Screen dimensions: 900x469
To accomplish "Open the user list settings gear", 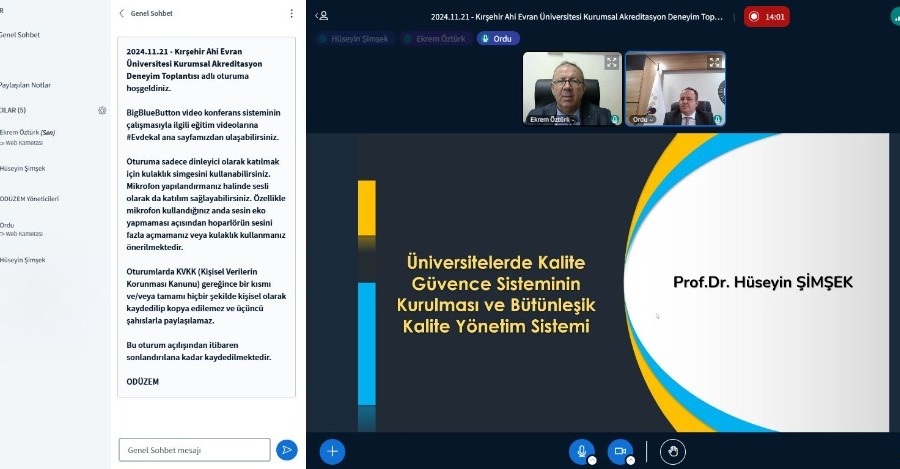I will coord(102,110).
